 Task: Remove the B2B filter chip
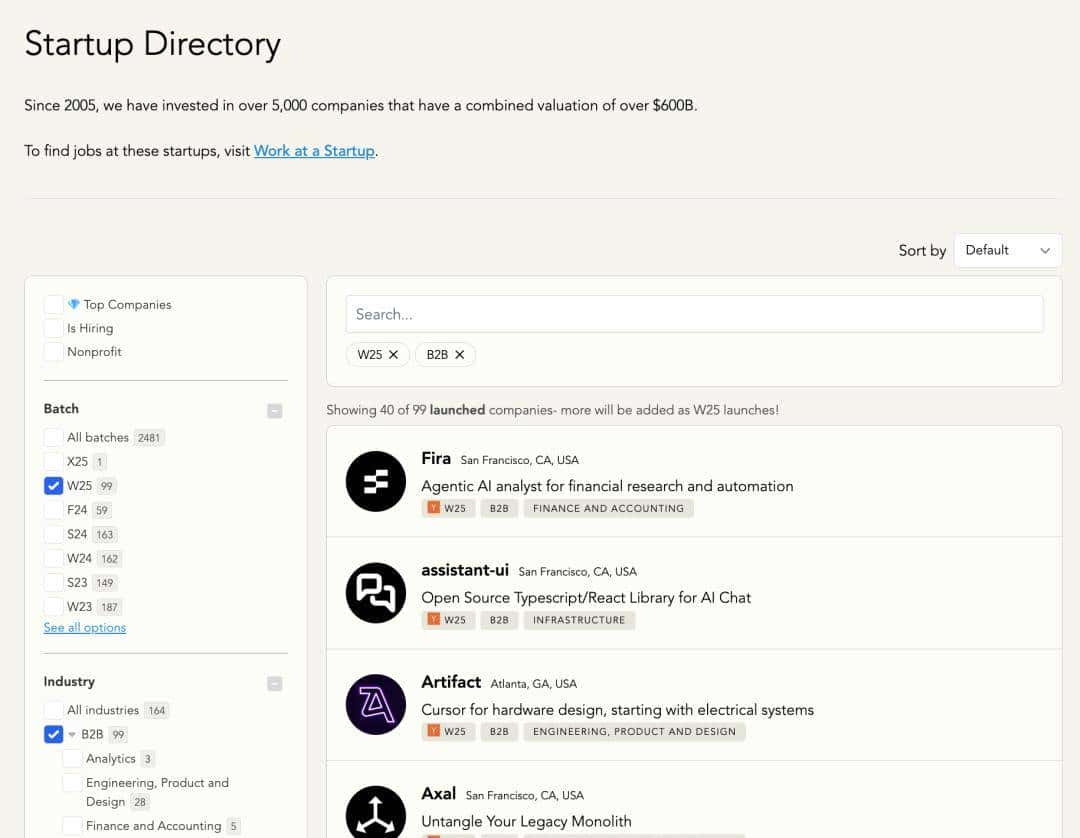460,354
